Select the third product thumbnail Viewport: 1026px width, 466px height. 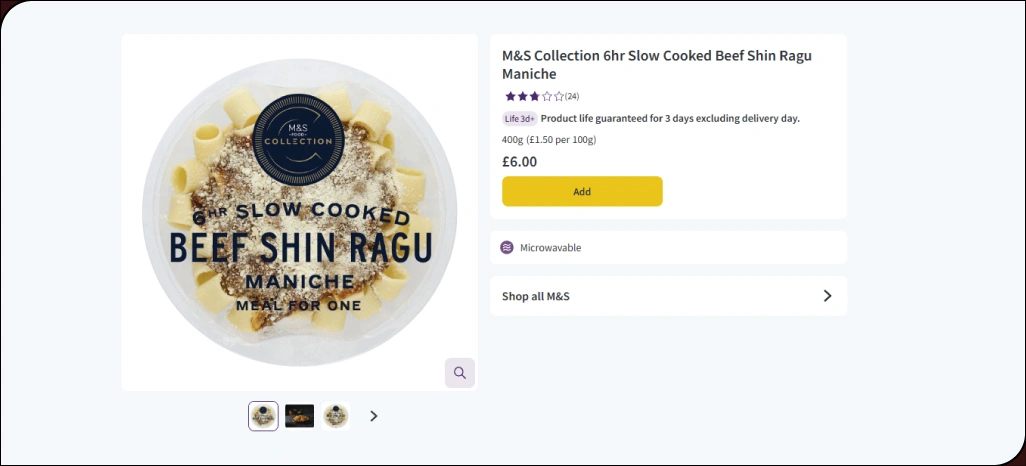pyautogui.click(x=336, y=416)
